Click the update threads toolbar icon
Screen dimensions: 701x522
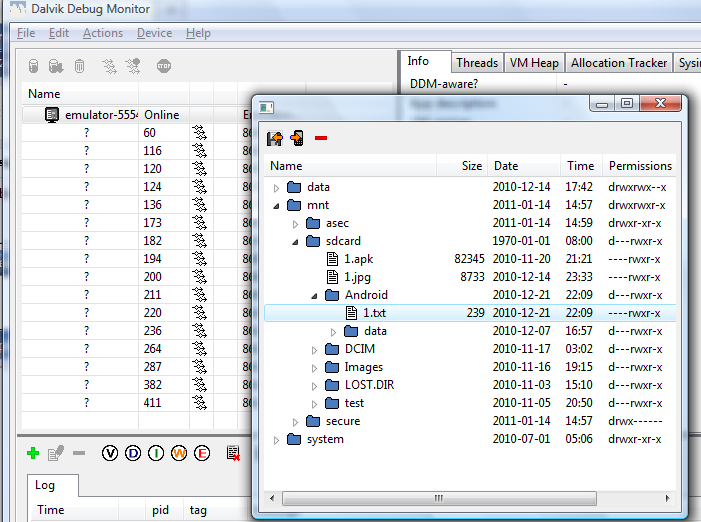[x=109, y=66]
